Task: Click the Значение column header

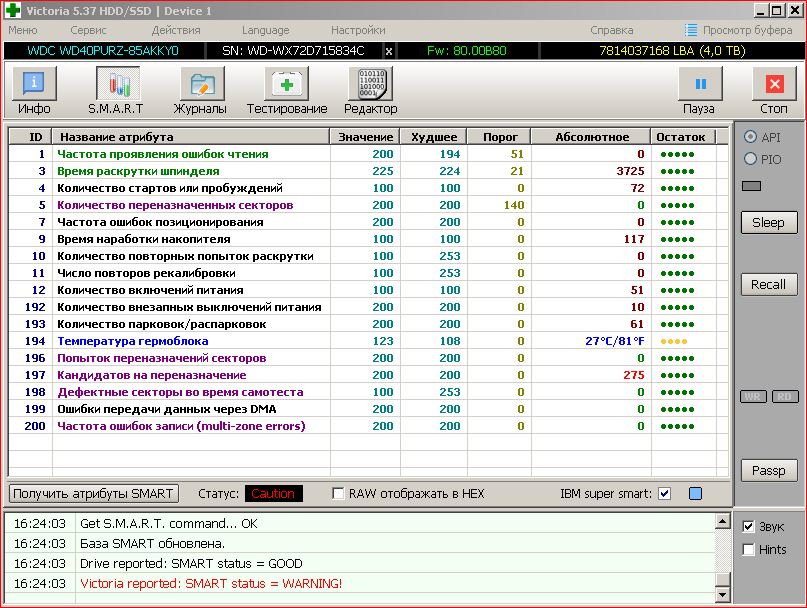Action: (x=365, y=137)
